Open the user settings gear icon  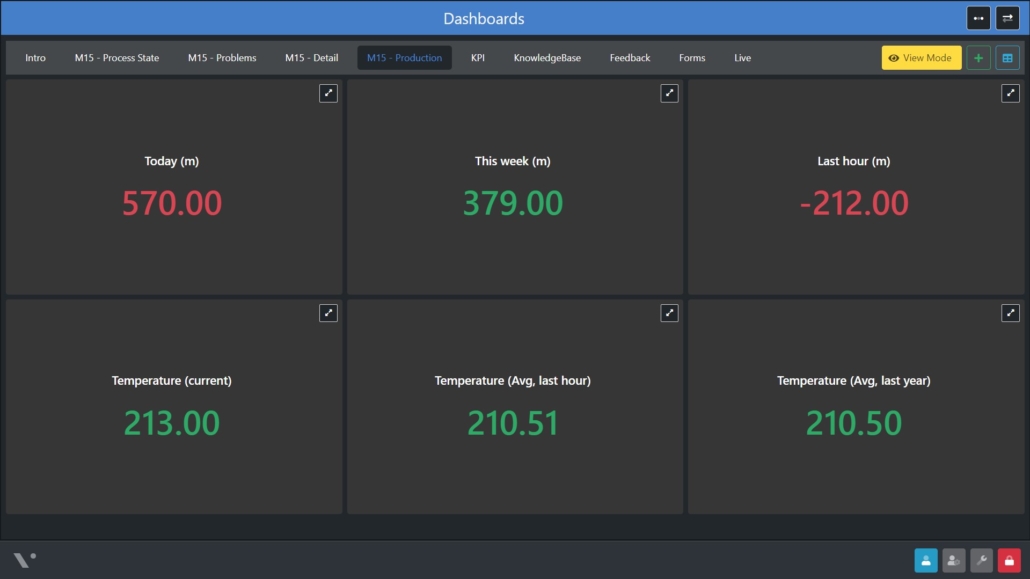(954, 561)
